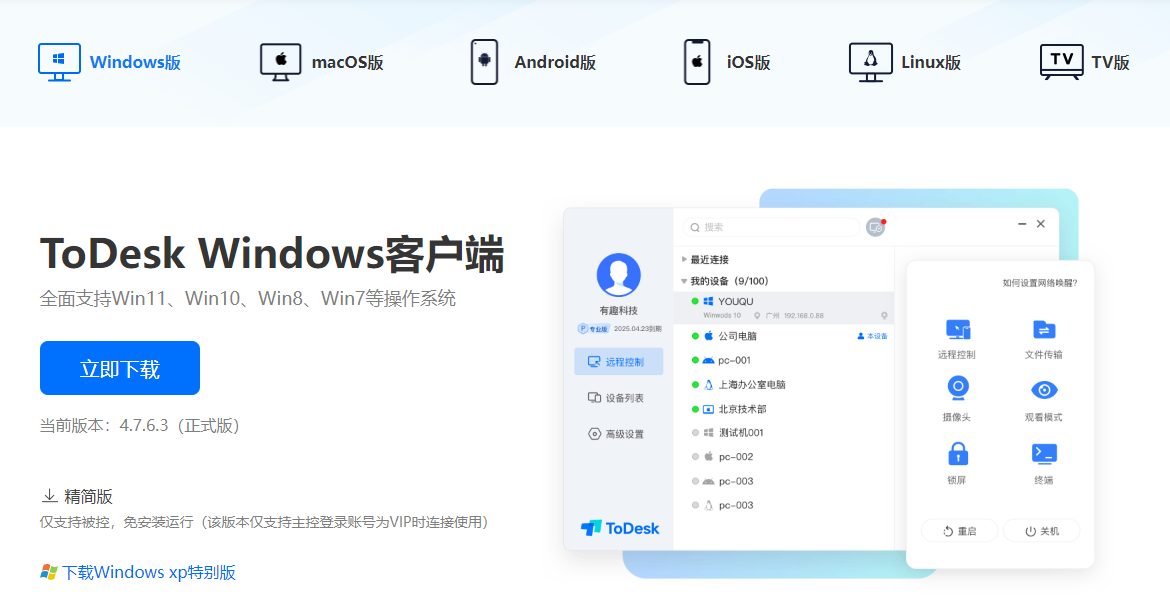Click the search box in ToDesk window
Viewport: 1170px width, 604px height.
pyautogui.click(x=771, y=227)
